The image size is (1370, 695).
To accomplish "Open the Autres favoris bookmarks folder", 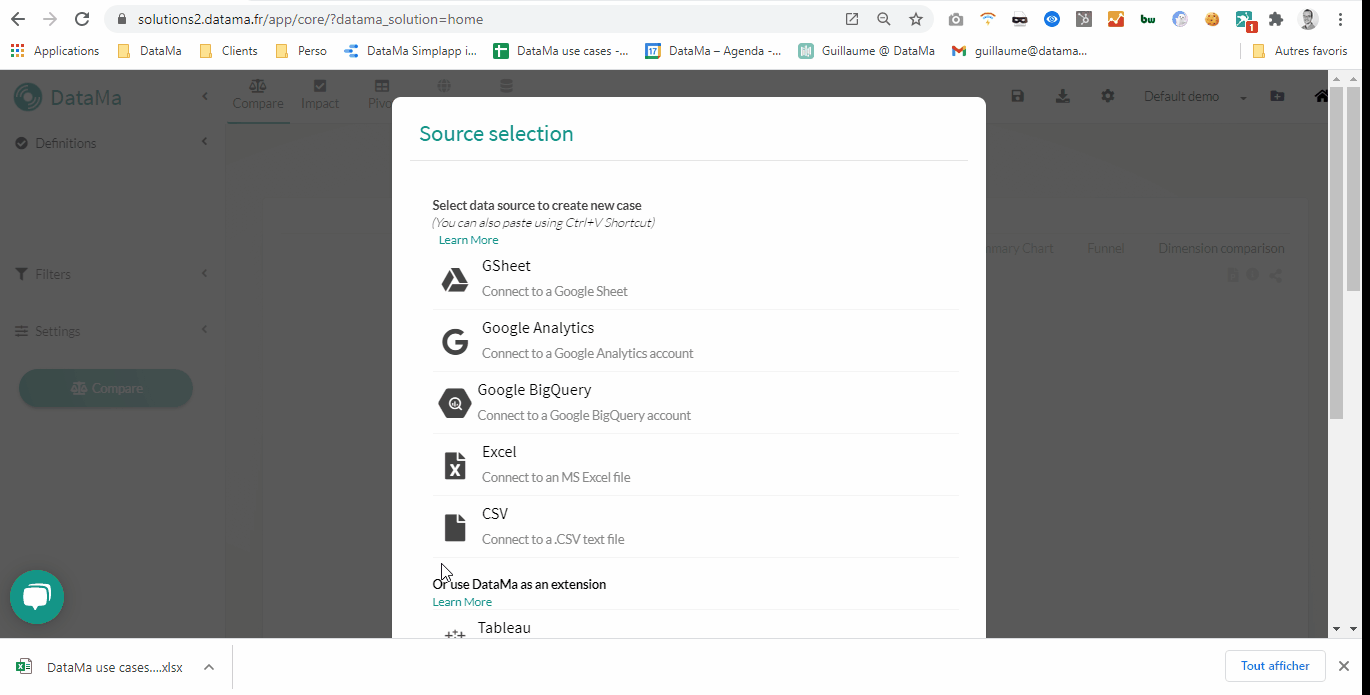I will tap(1300, 51).
